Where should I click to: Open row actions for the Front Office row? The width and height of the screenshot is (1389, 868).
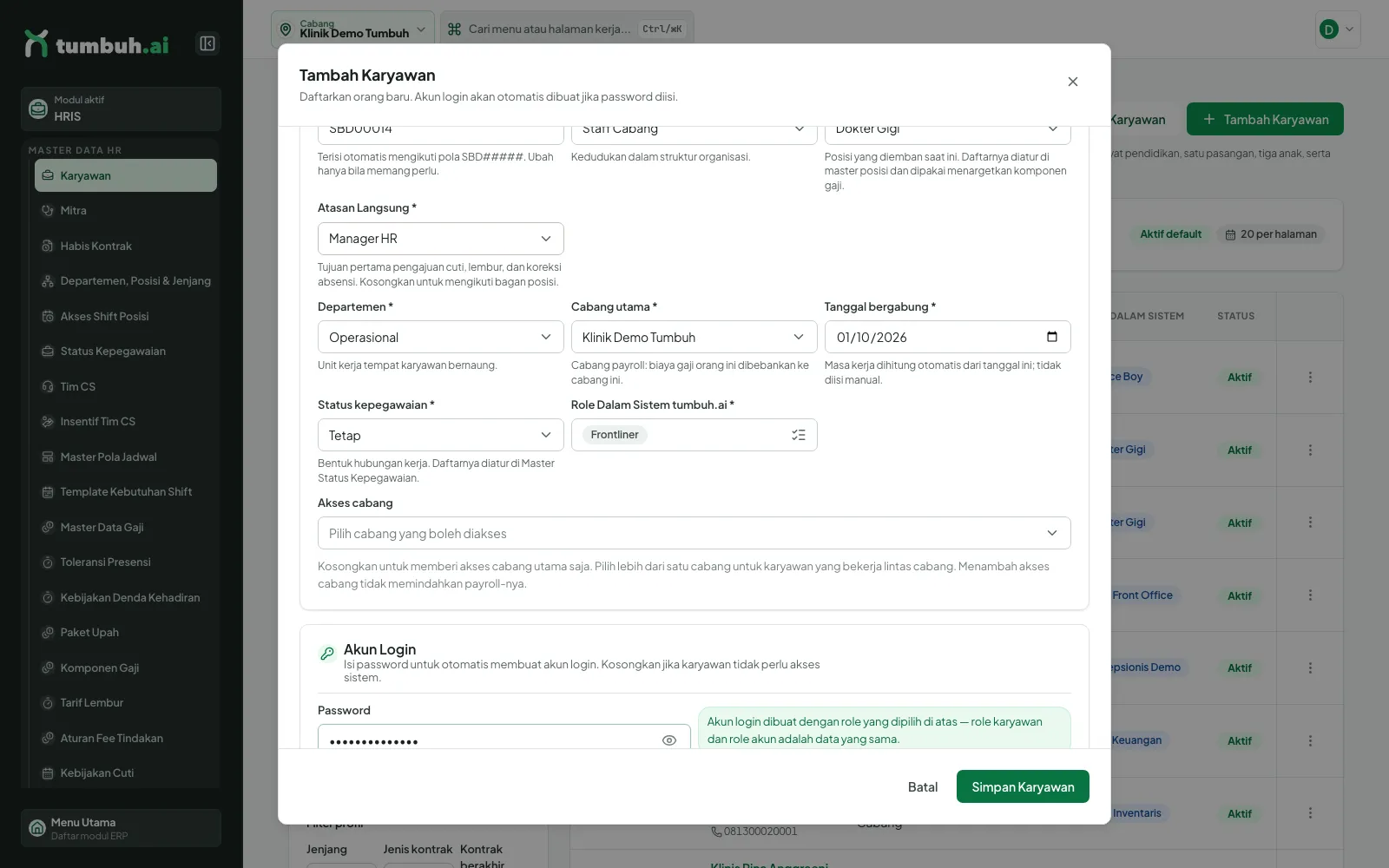coord(1310,595)
